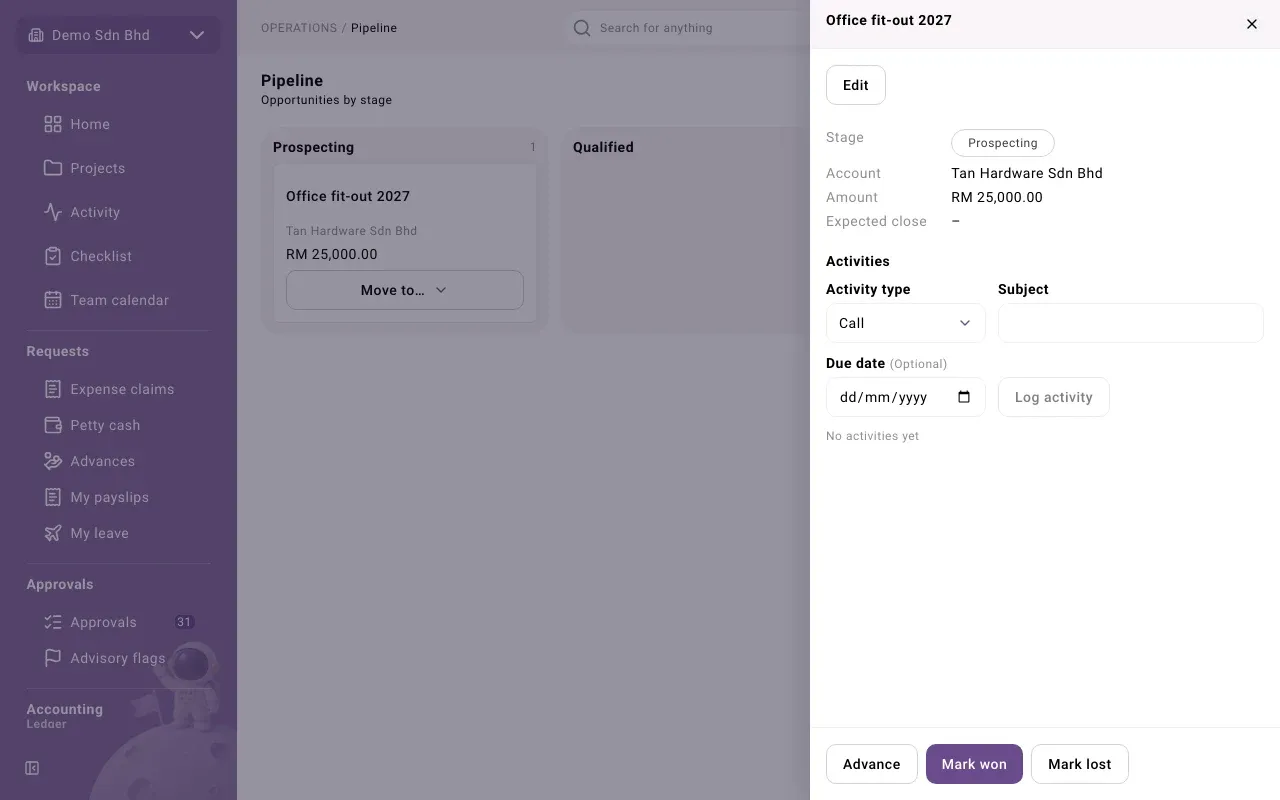Click the Home grid icon in sidebar

tap(53, 124)
